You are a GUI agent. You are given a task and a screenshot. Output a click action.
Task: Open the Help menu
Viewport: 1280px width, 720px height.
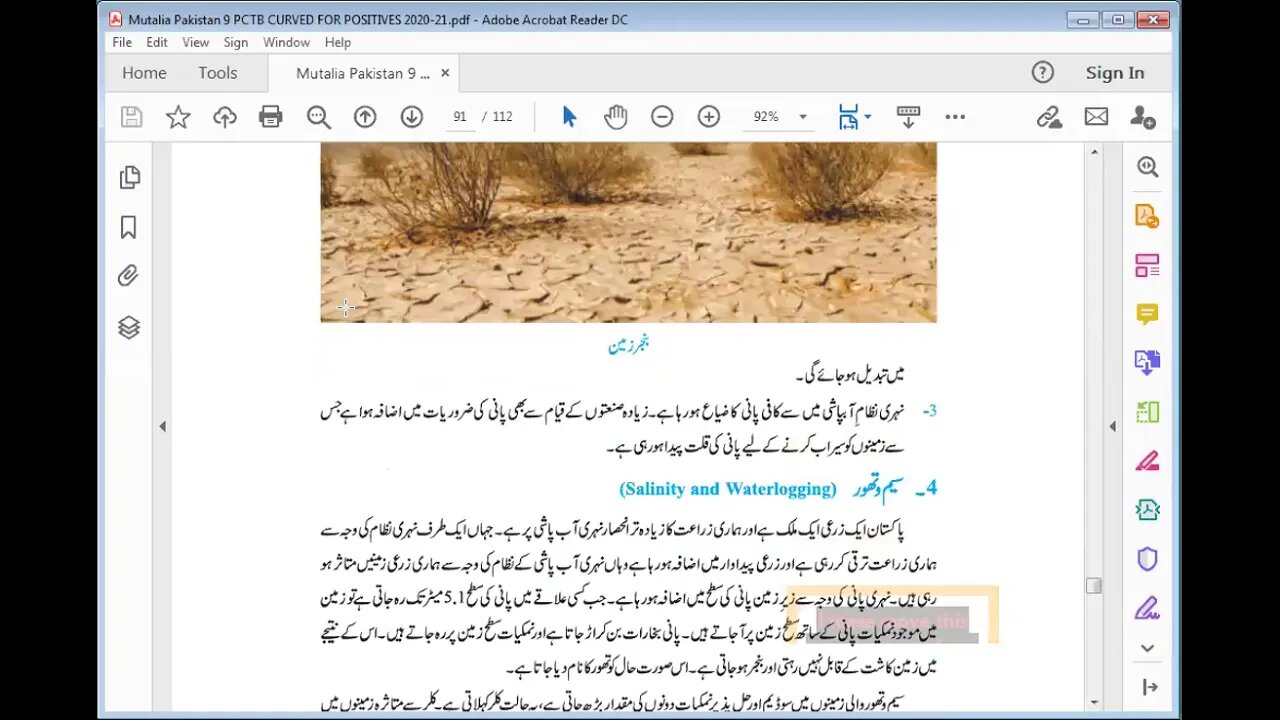(x=338, y=42)
